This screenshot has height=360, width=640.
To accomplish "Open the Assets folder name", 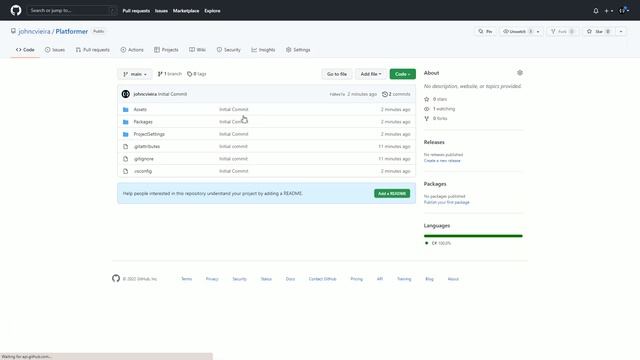I will [140, 109].
